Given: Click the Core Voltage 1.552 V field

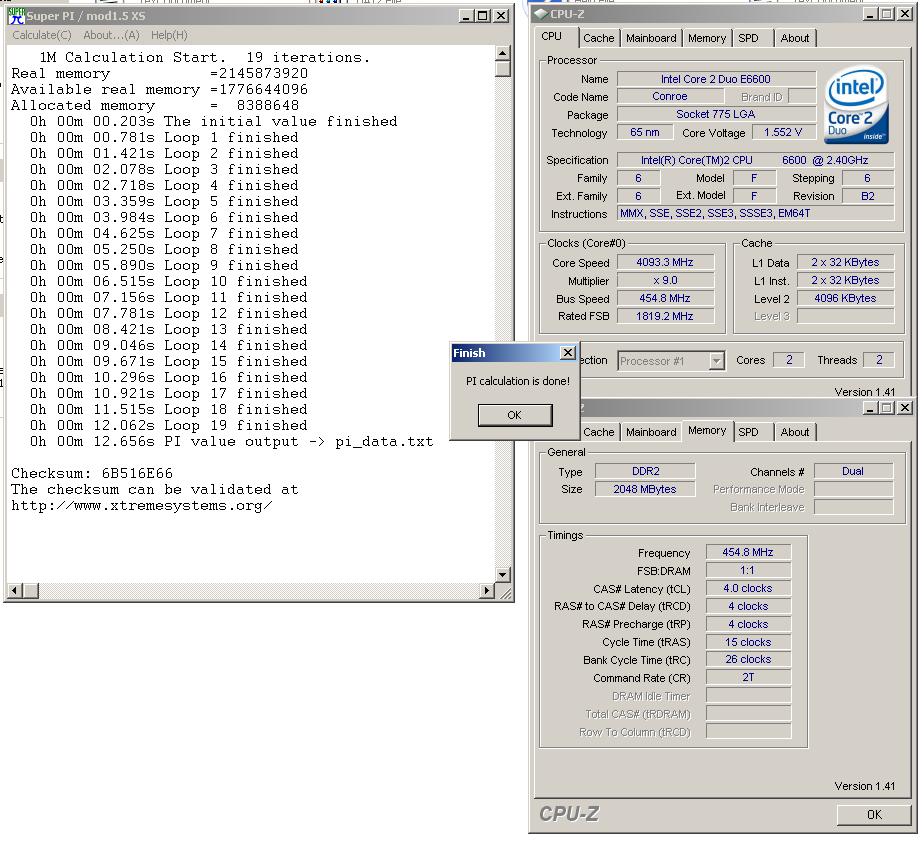Looking at the screenshot, I should (783, 133).
